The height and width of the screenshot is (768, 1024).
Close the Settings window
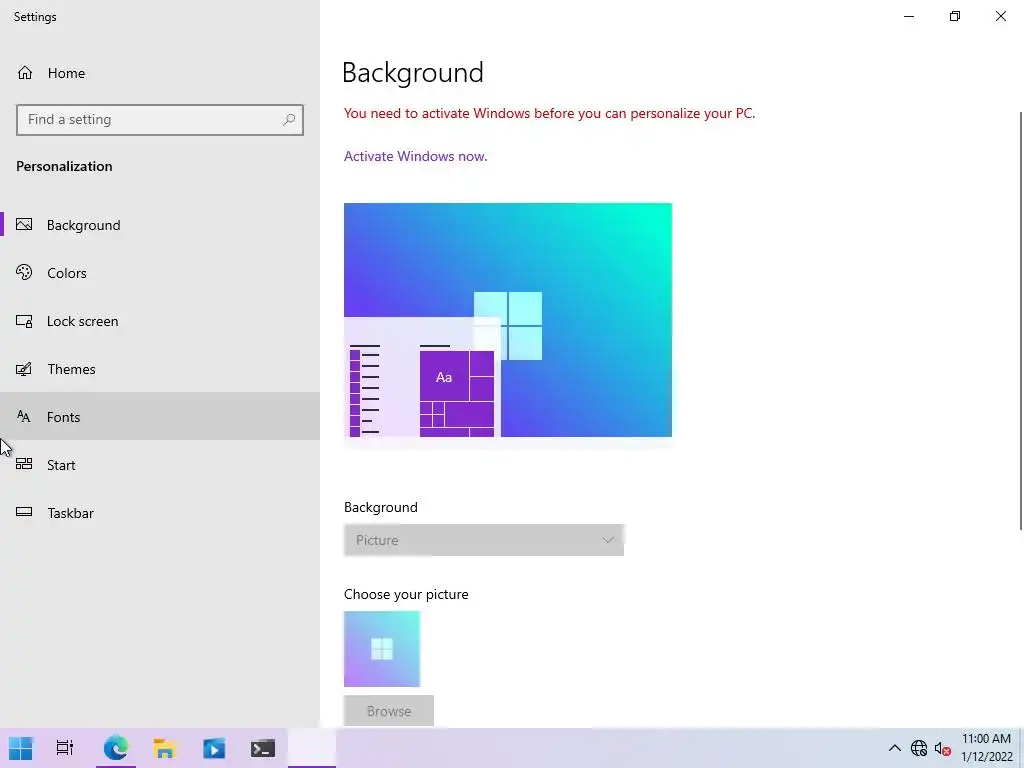(1000, 16)
